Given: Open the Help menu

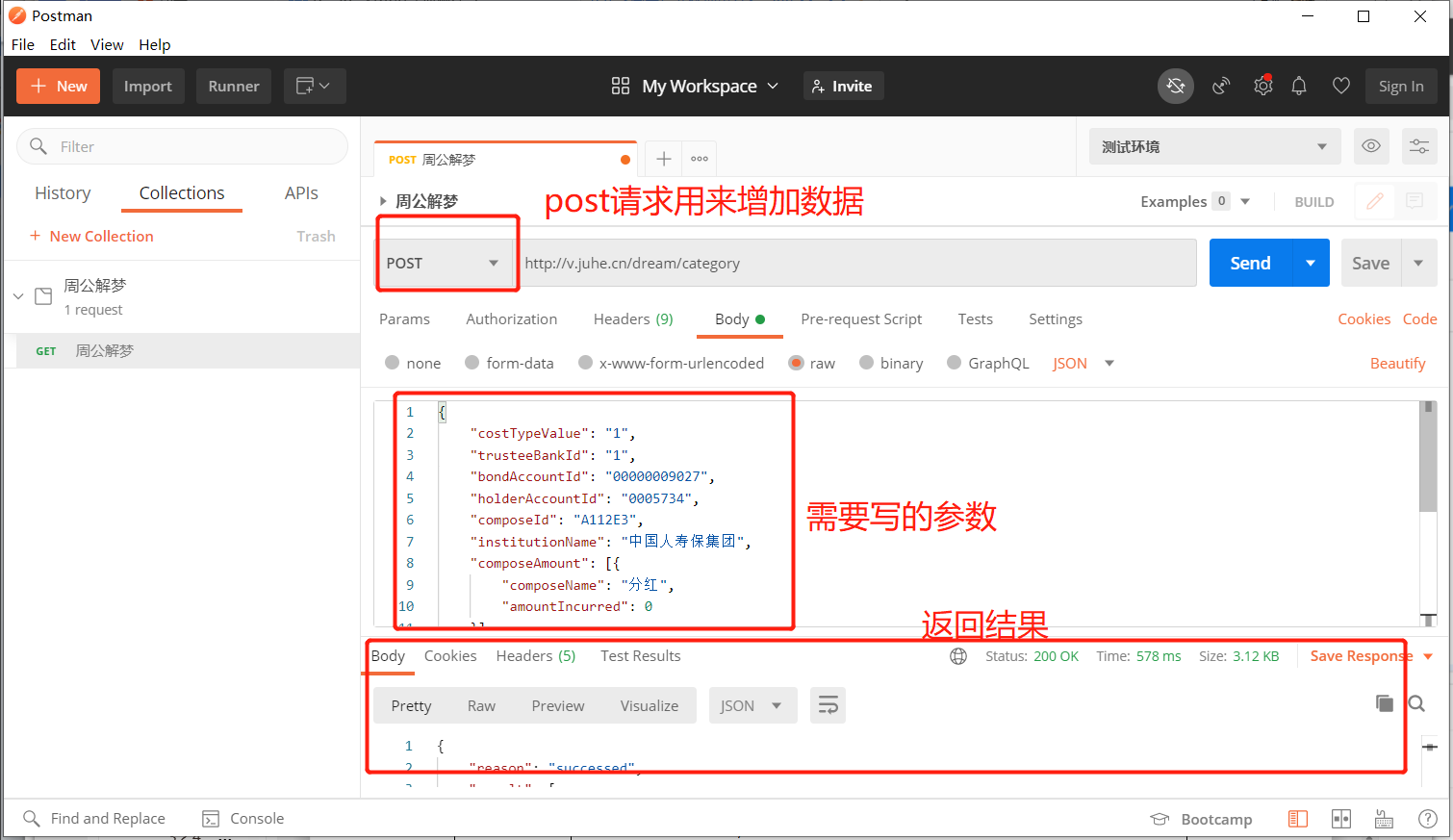Looking at the screenshot, I should (x=154, y=44).
